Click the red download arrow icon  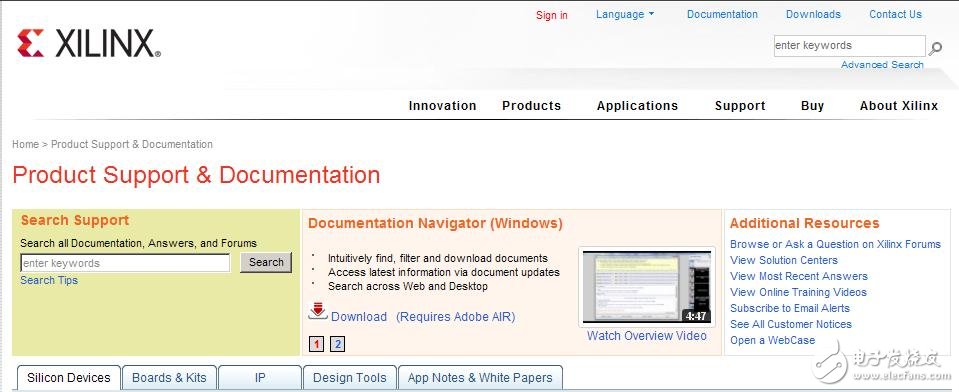pyautogui.click(x=317, y=311)
